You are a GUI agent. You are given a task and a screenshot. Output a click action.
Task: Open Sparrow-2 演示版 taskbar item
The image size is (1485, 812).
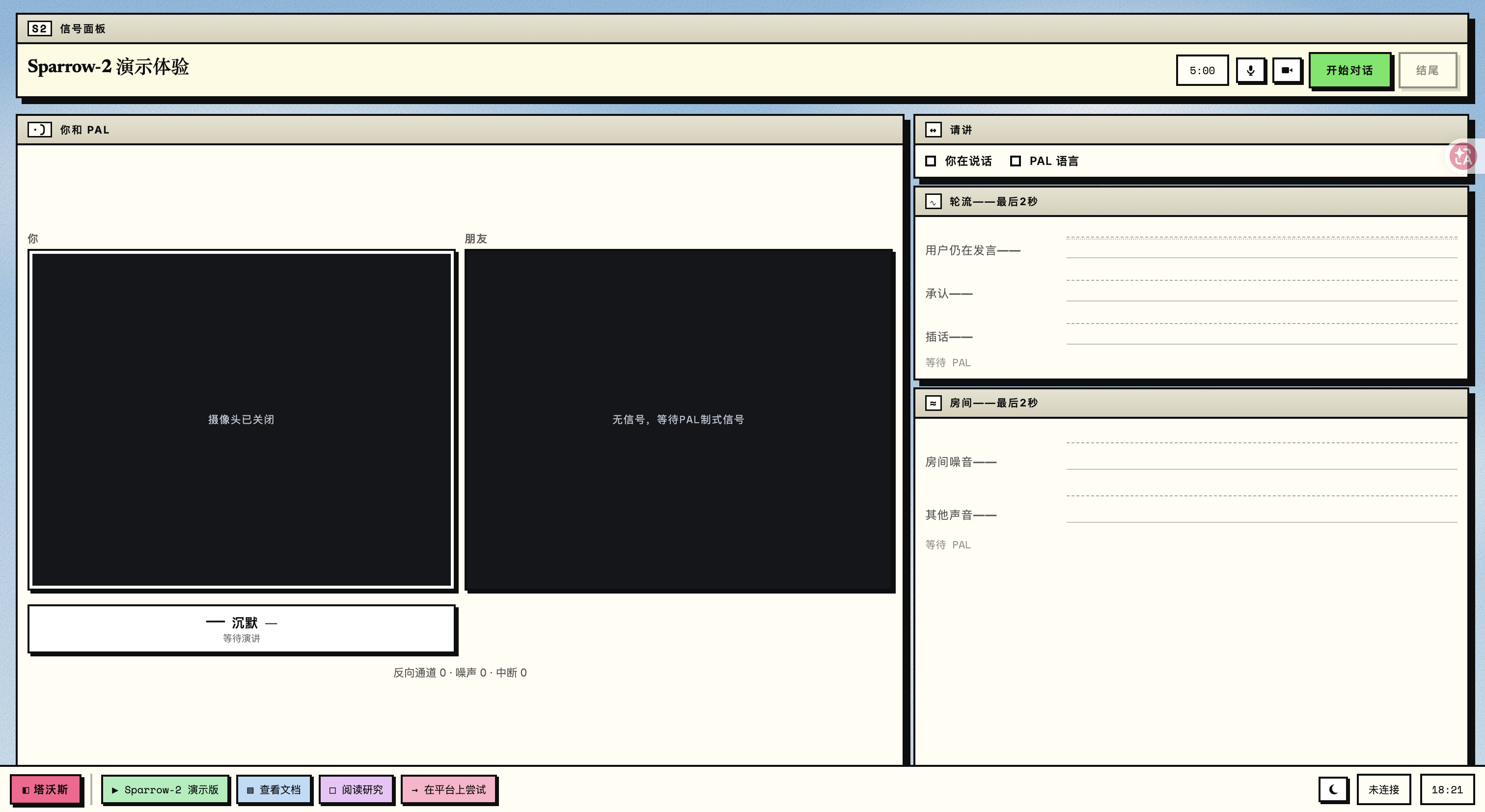[165, 789]
